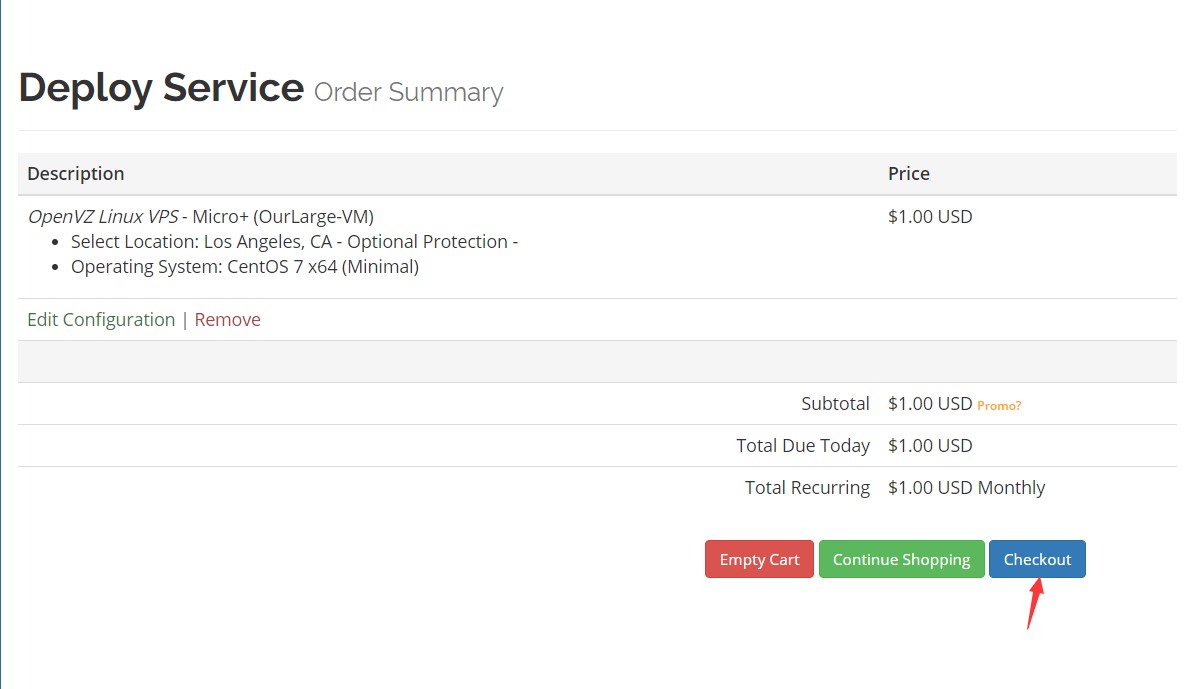Image resolution: width=1186 pixels, height=689 pixels.
Task: Remove the VPS item from the order
Action: 228,319
